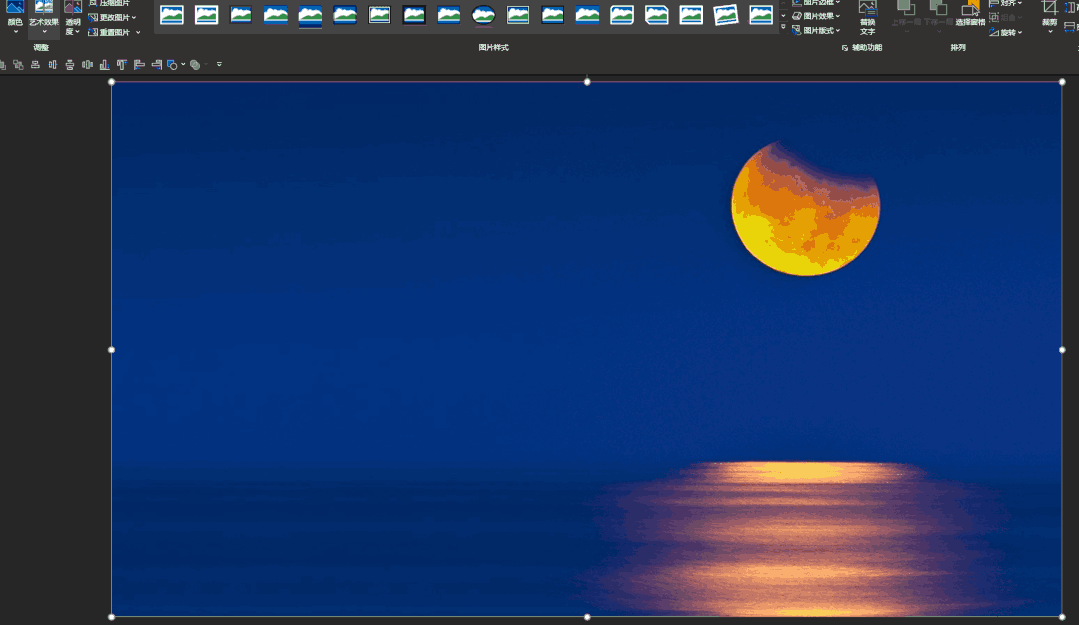
Task: Go to next row of picture styles
Action: 783,15
